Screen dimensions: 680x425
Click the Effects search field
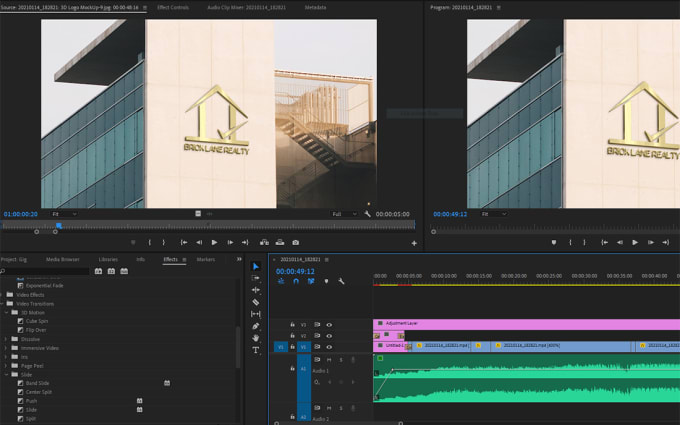point(45,271)
